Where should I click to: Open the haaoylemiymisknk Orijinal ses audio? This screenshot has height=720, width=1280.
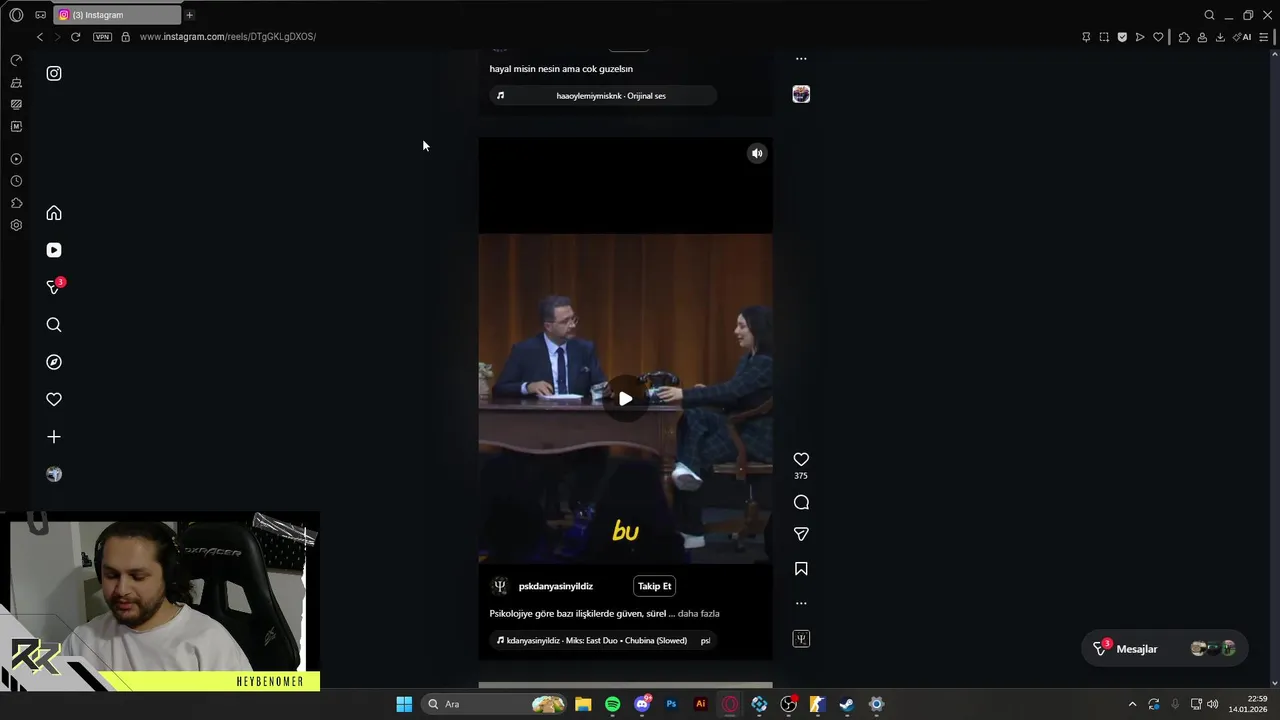pyautogui.click(x=603, y=96)
